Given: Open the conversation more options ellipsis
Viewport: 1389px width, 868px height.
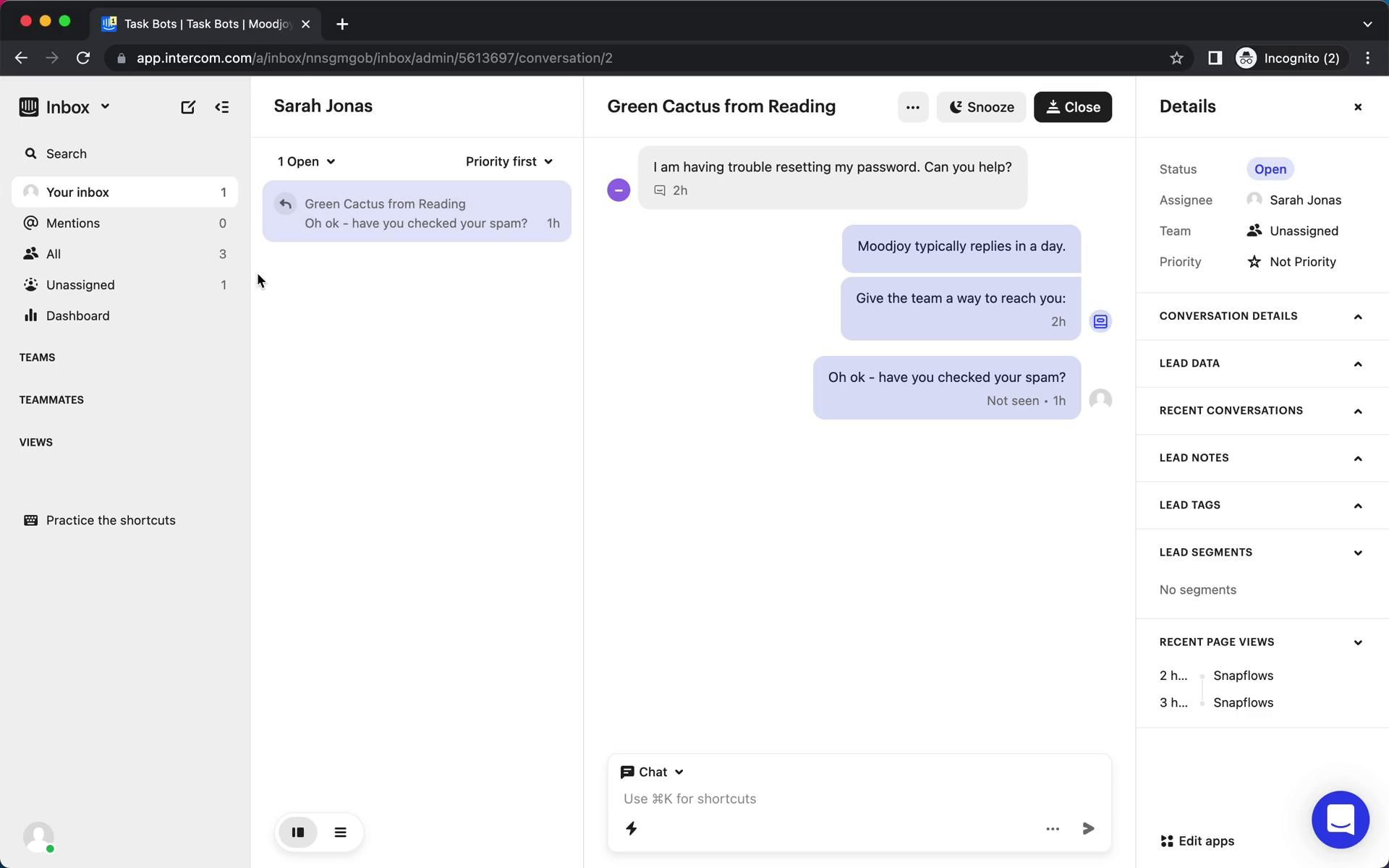Looking at the screenshot, I should pos(912,107).
